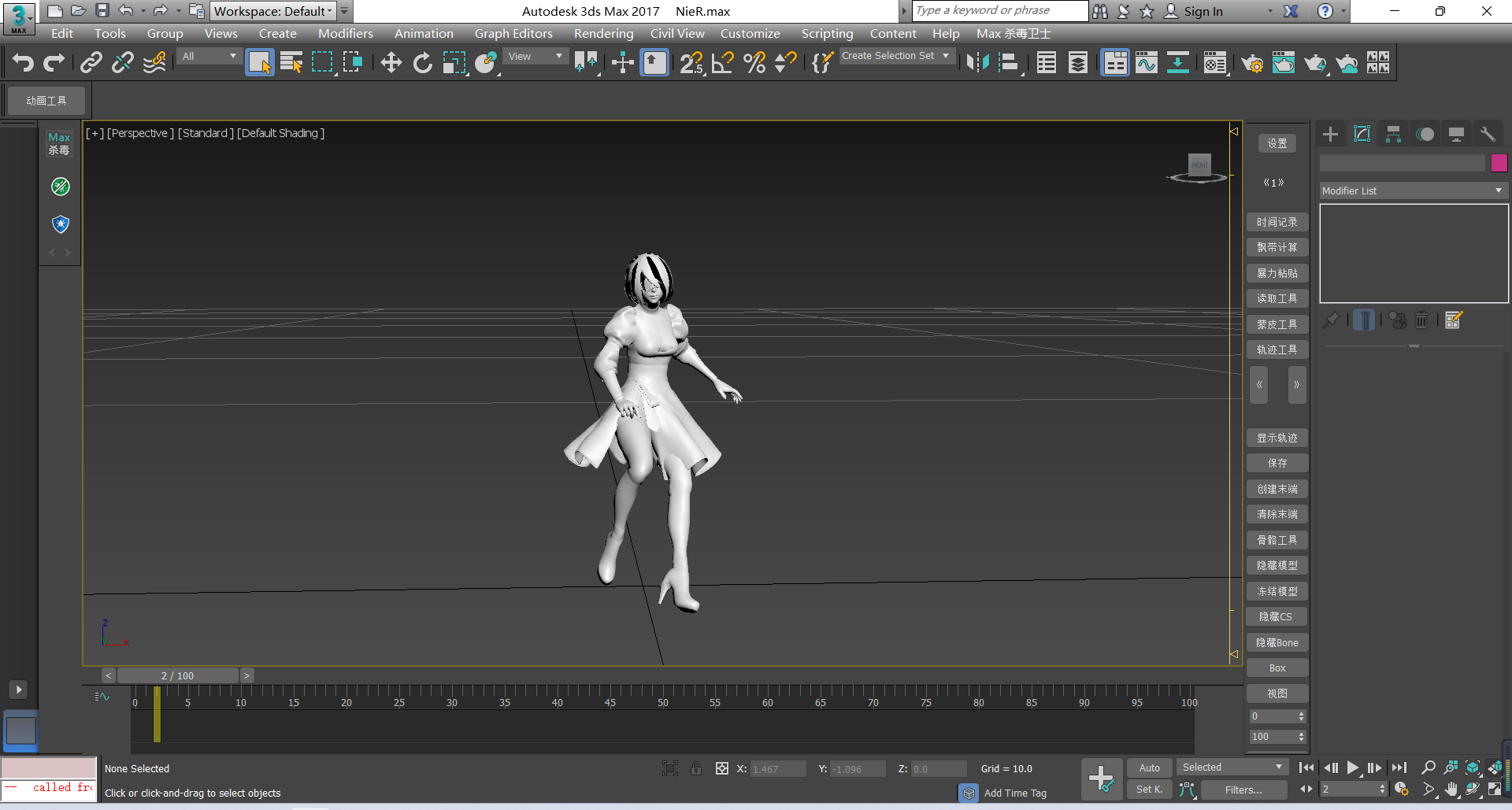Toggle Window/Crossing selection mode
The height and width of the screenshot is (810, 1512).
(353, 62)
